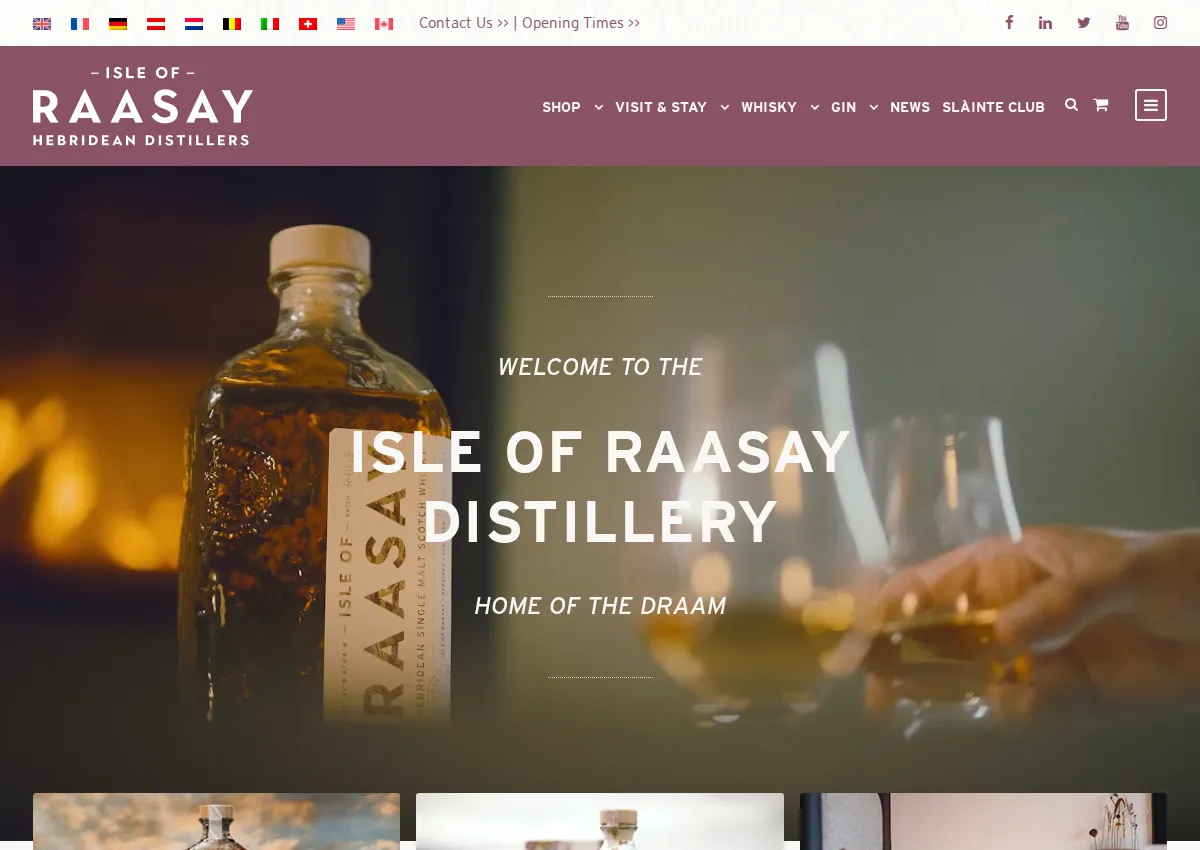The width and height of the screenshot is (1200, 850).
Task: Select the German flag
Action: tap(118, 24)
